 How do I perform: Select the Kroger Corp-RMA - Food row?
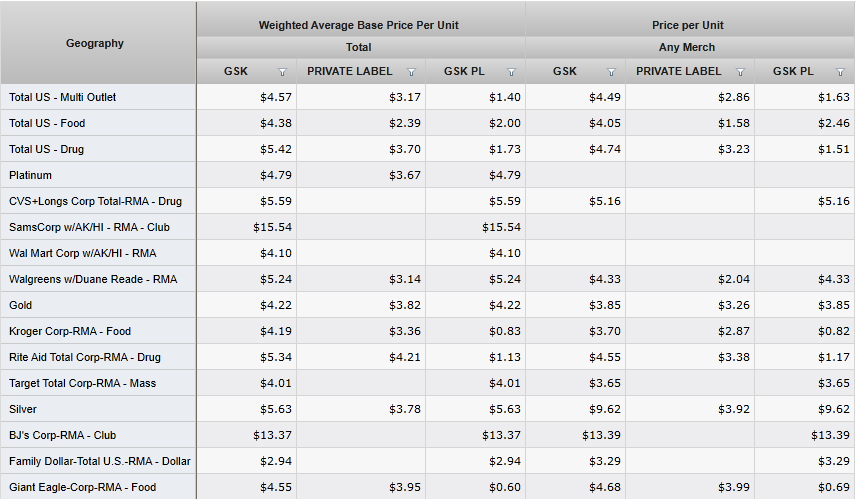point(70,331)
